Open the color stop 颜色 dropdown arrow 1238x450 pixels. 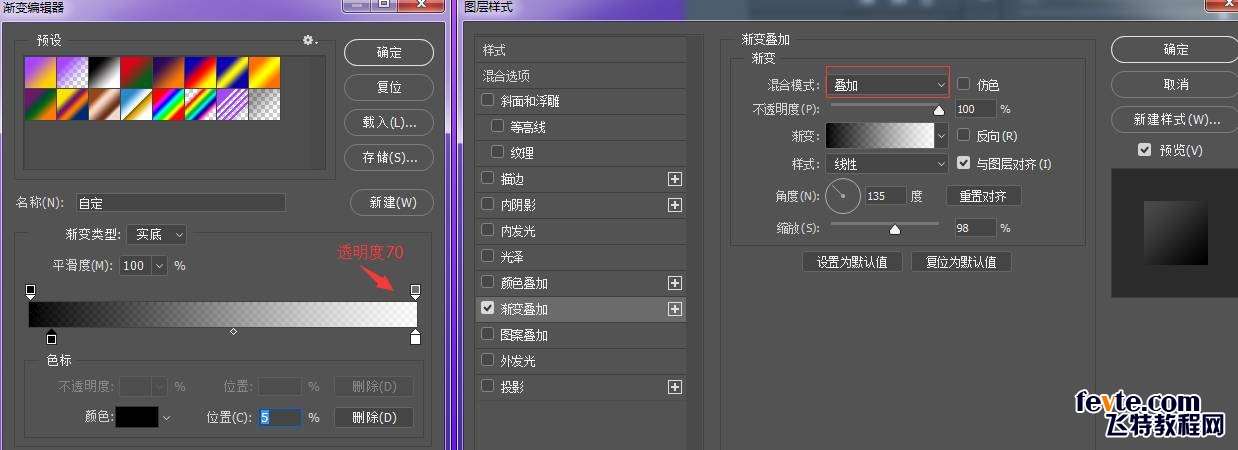tap(166, 418)
